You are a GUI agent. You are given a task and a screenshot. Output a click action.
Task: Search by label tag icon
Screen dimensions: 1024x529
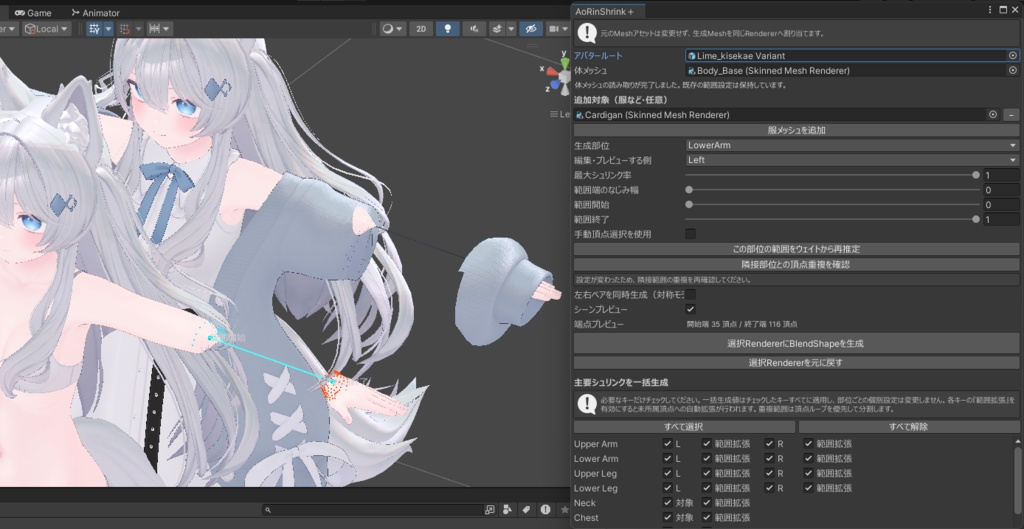click(526, 509)
